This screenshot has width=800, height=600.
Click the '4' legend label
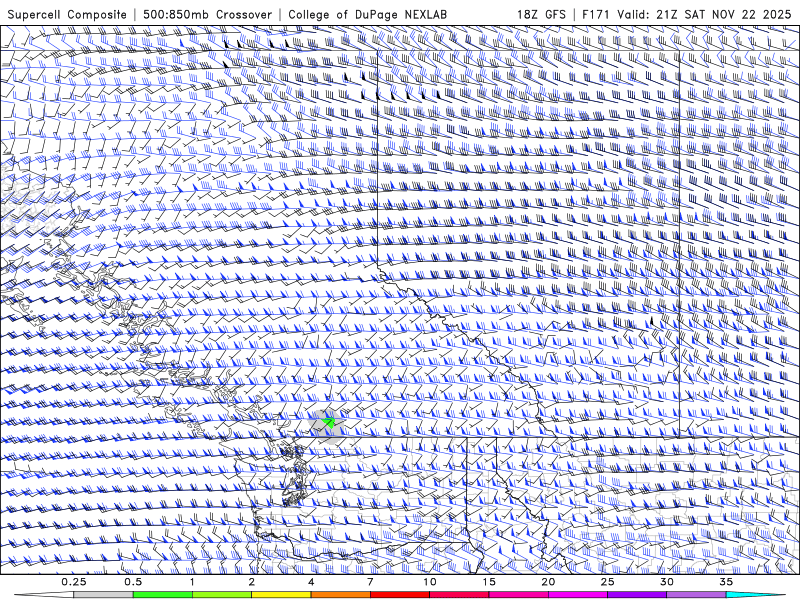coord(311,582)
